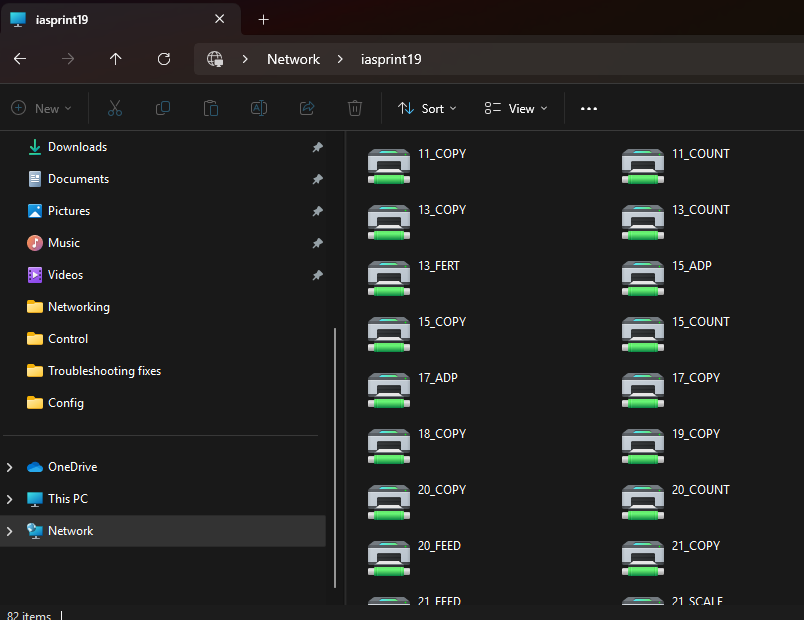
Task: Open Troubleshooting fixes folder in sidebar
Action: point(104,371)
